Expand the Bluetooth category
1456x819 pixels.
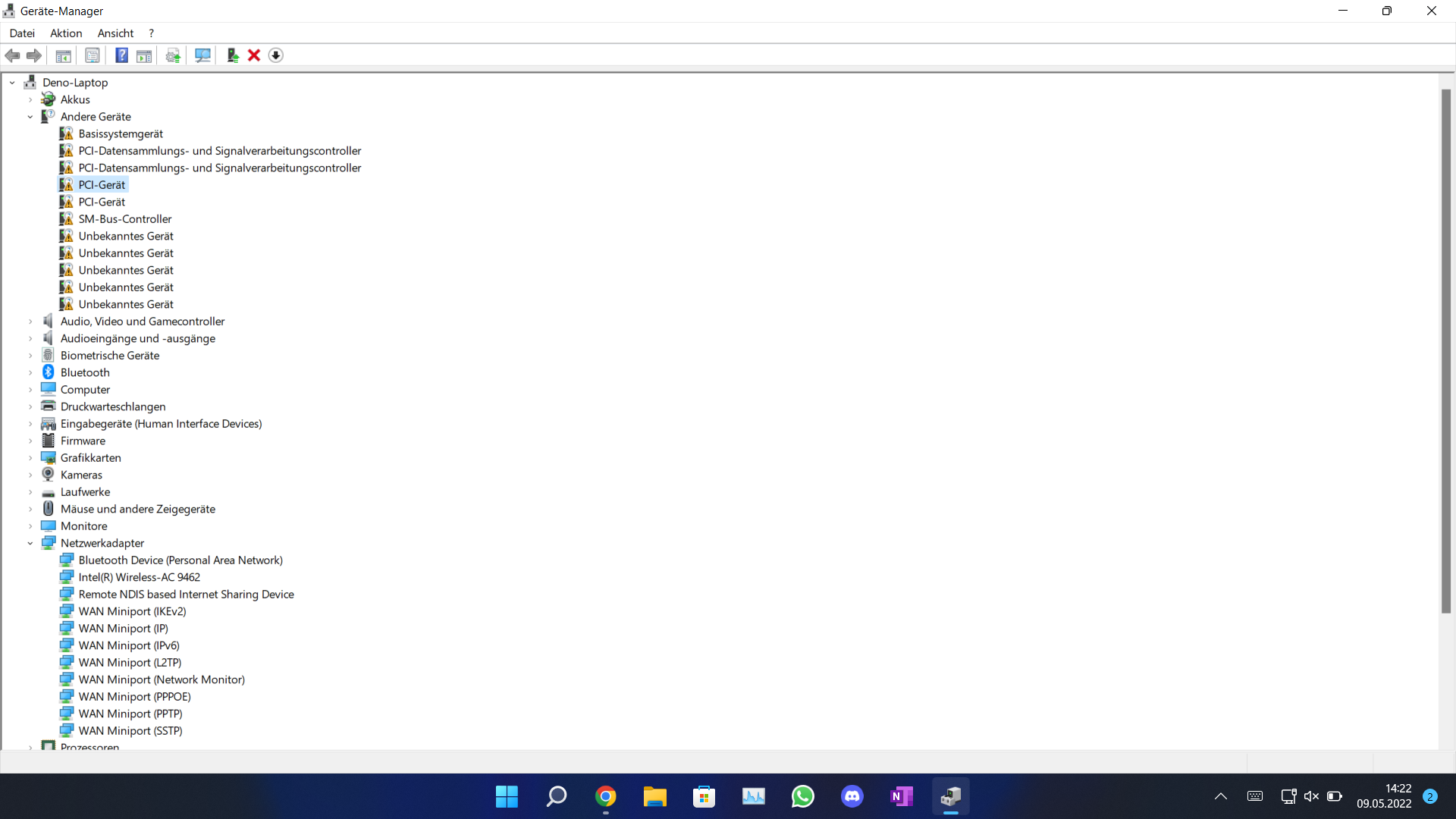30,372
